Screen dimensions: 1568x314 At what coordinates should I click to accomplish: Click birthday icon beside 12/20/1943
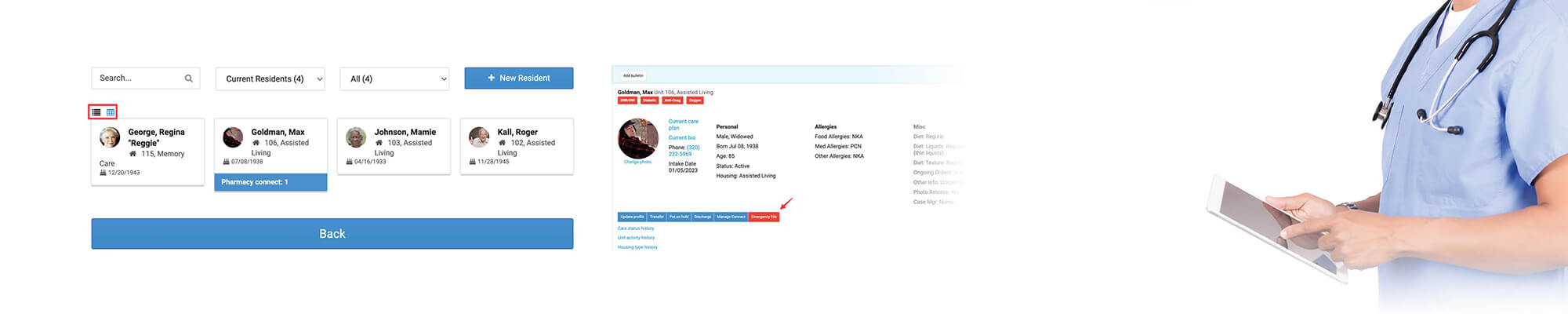pyautogui.click(x=103, y=173)
